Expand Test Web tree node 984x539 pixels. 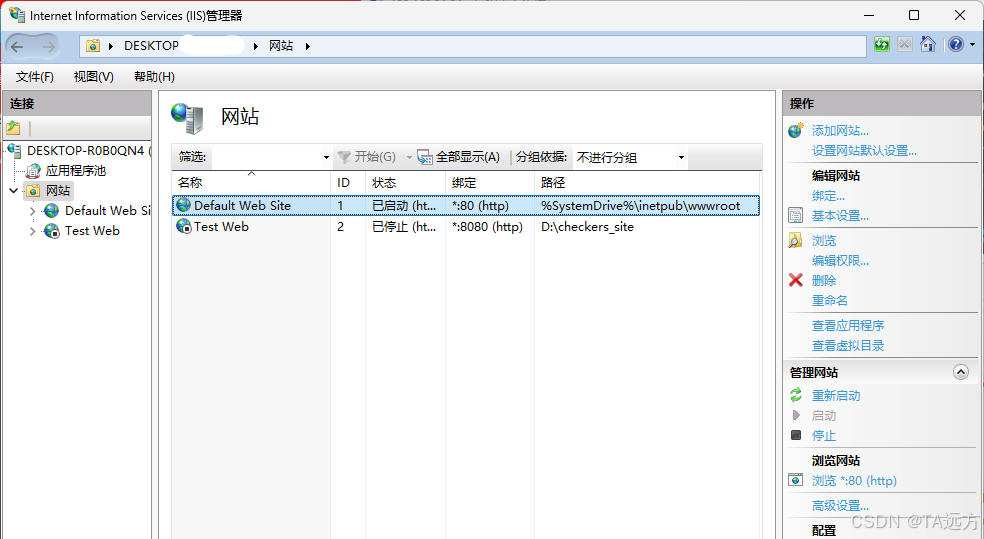(33, 231)
